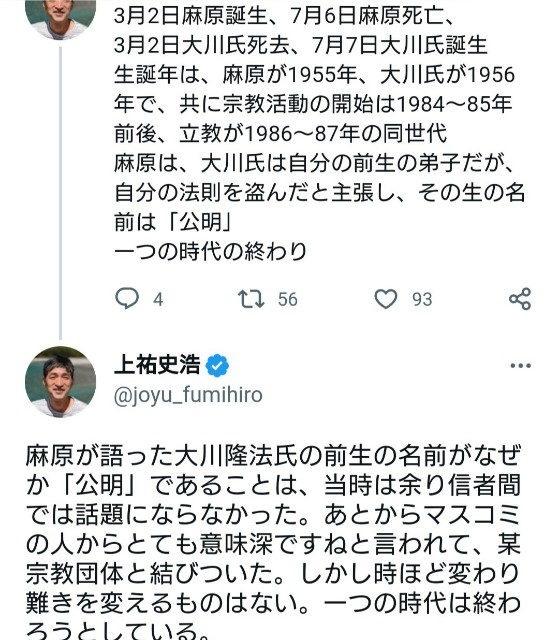Tap the line beginning 宗教団体と結びついた
559x640 pixels.
click(273, 573)
